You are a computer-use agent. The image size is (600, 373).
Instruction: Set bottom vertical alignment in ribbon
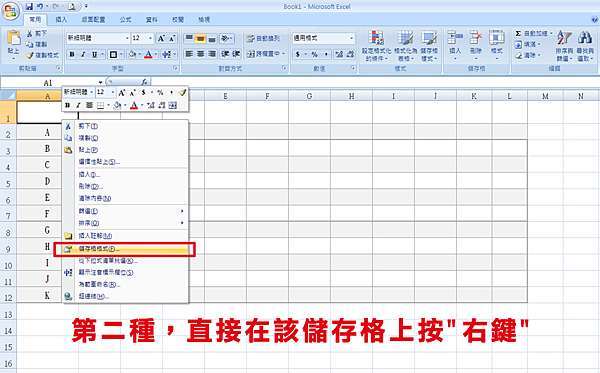212,38
